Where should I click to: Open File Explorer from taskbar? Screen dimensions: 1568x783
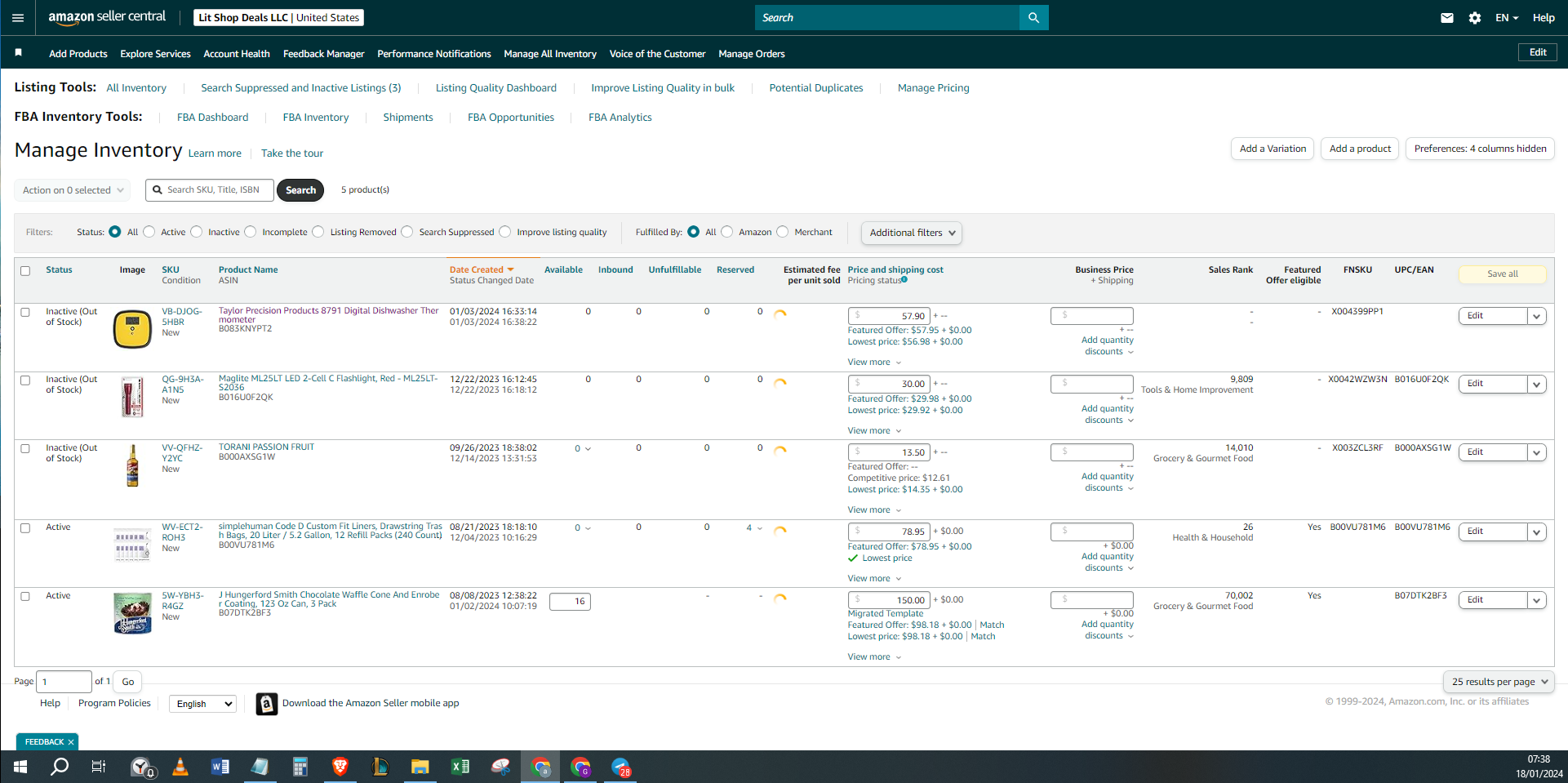(x=420, y=767)
